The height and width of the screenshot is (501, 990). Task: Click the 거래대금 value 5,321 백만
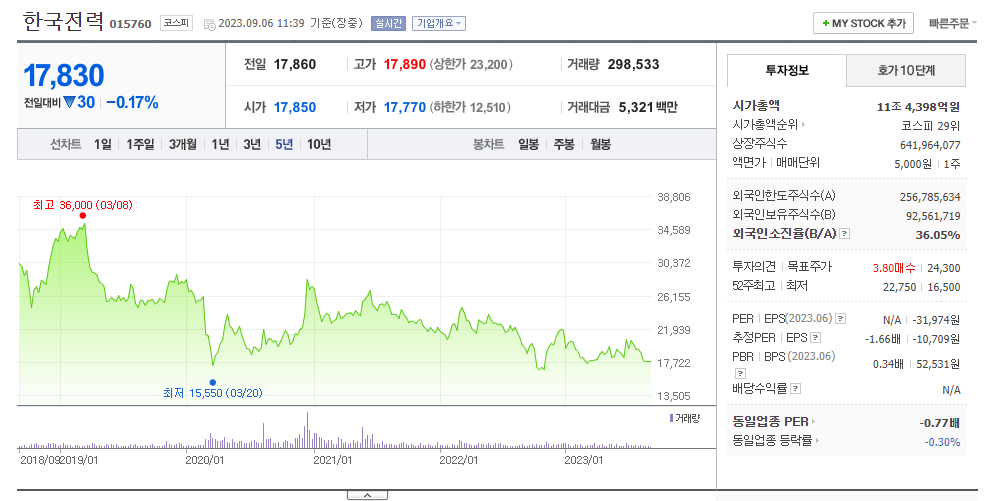648,107
